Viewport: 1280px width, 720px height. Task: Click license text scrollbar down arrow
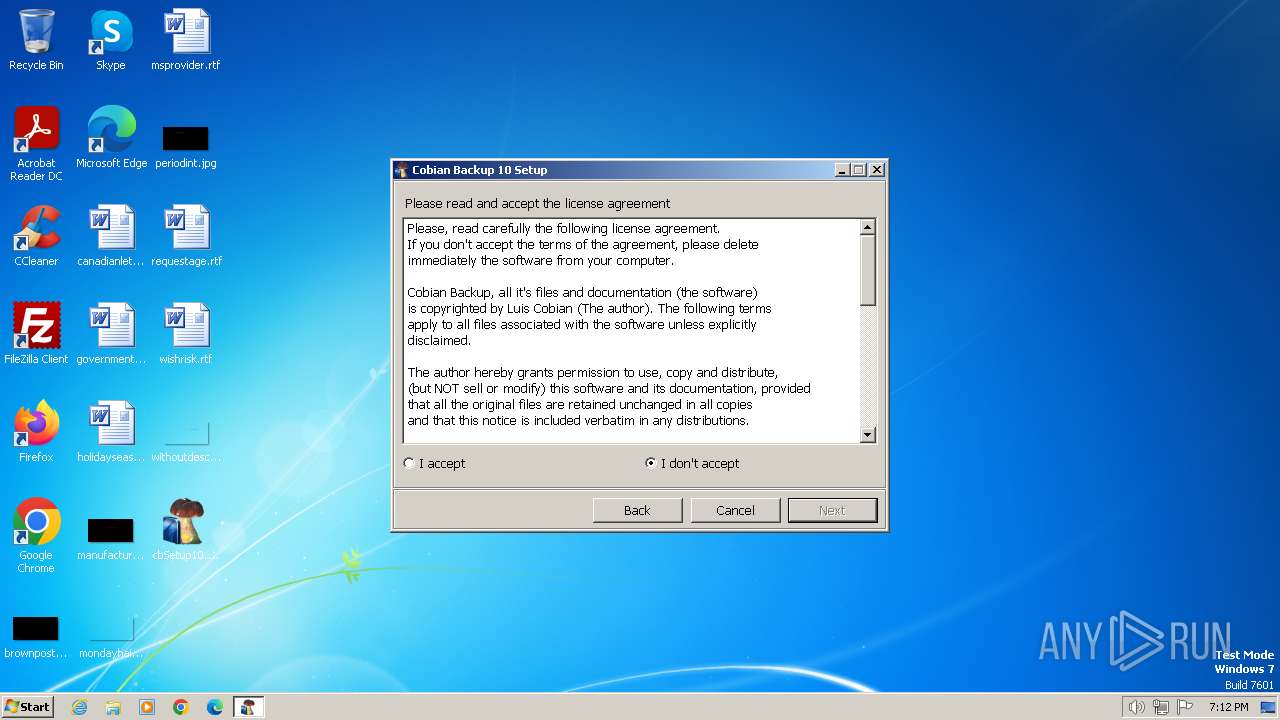coord(867,435)
